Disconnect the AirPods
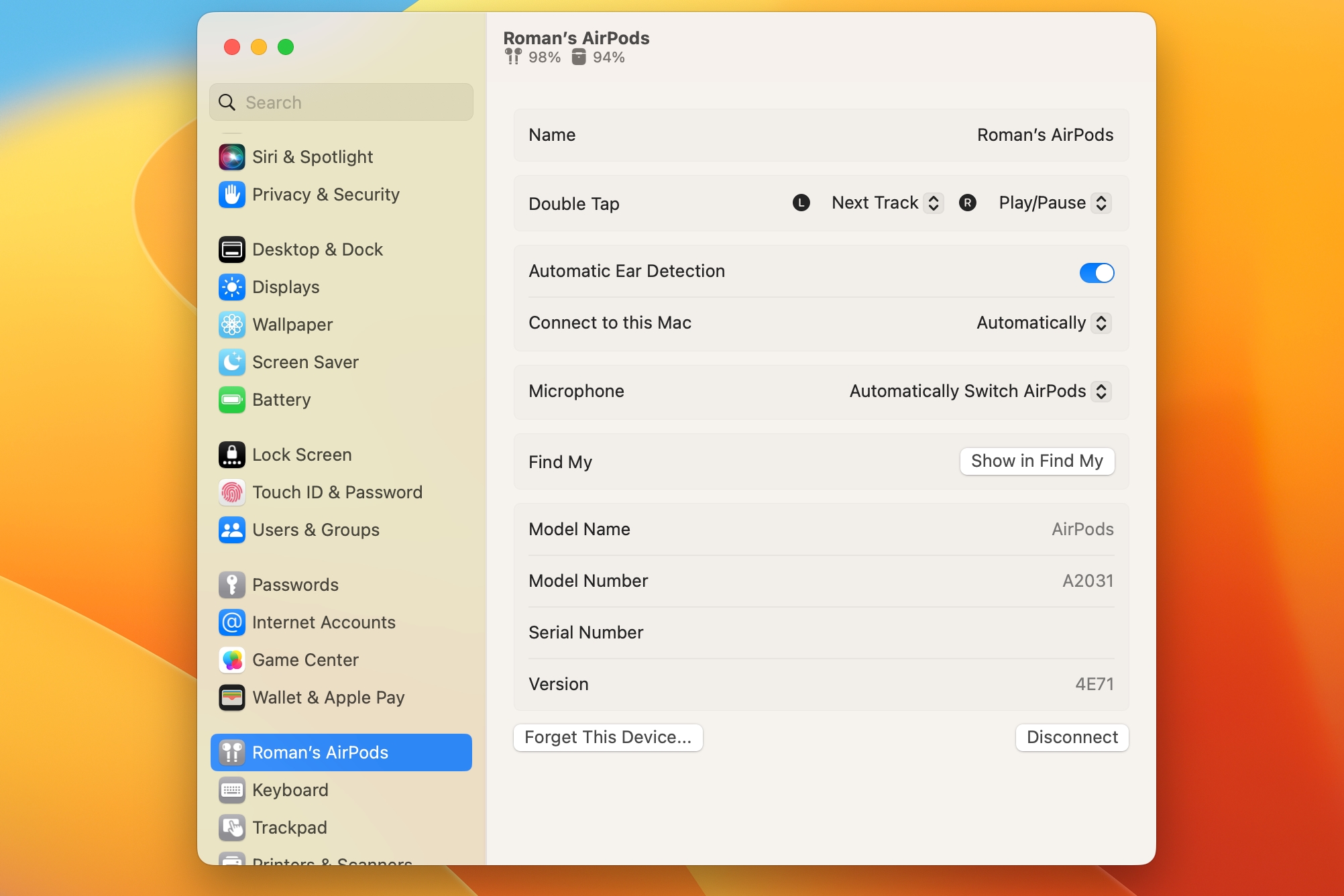This screenshot has width=1344, height=896. 1072,737
